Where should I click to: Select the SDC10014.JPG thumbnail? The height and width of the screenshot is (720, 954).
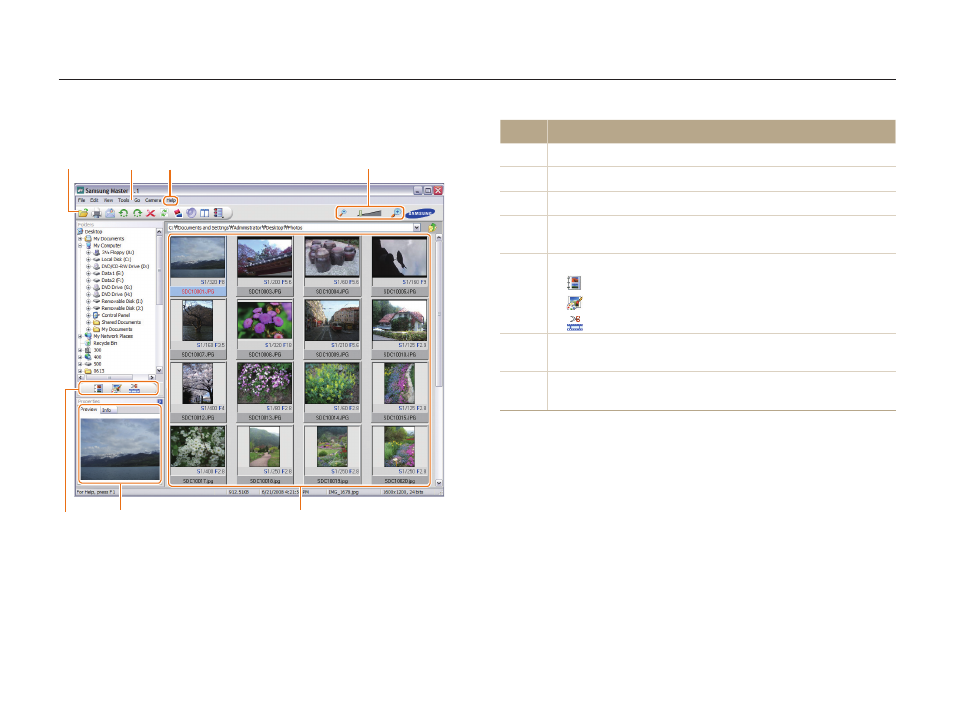(x=332, y=392)
